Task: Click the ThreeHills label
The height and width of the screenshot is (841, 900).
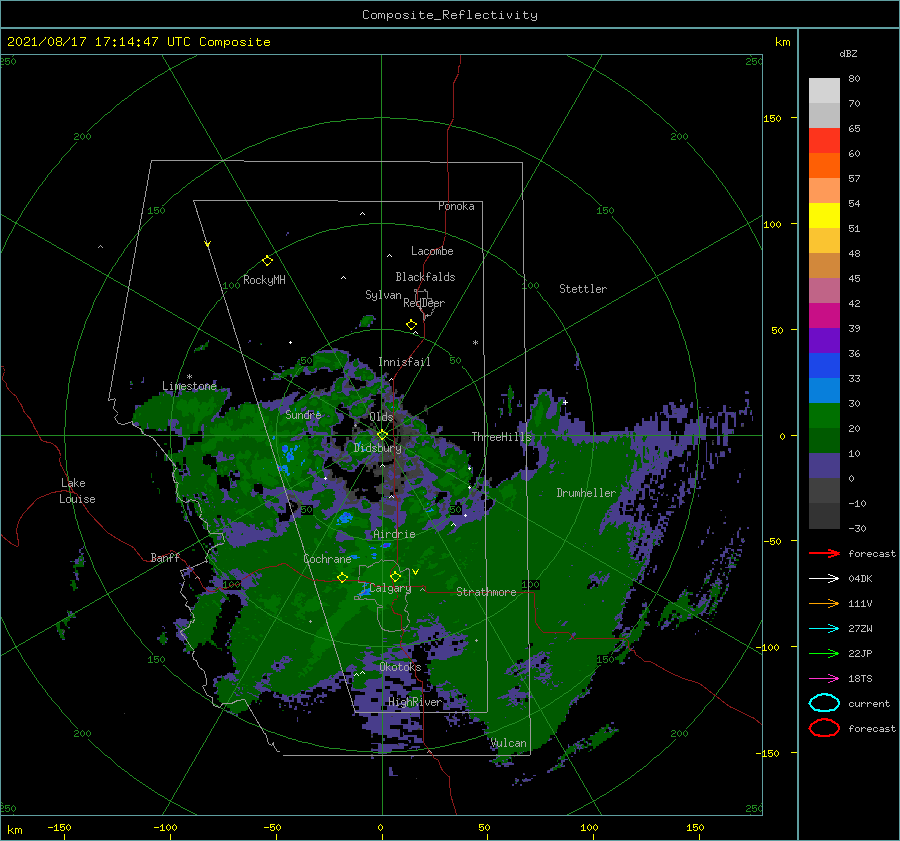Action: click(501, 437)
